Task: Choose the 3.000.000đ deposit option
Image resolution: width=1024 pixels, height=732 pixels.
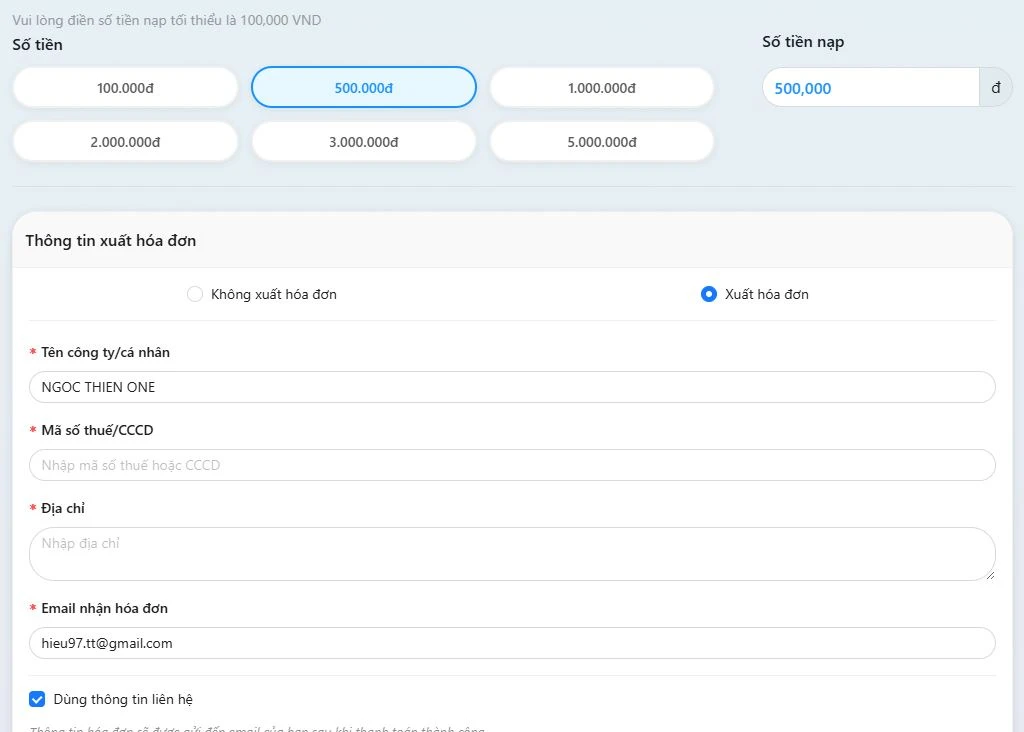Action: point(363,142)
